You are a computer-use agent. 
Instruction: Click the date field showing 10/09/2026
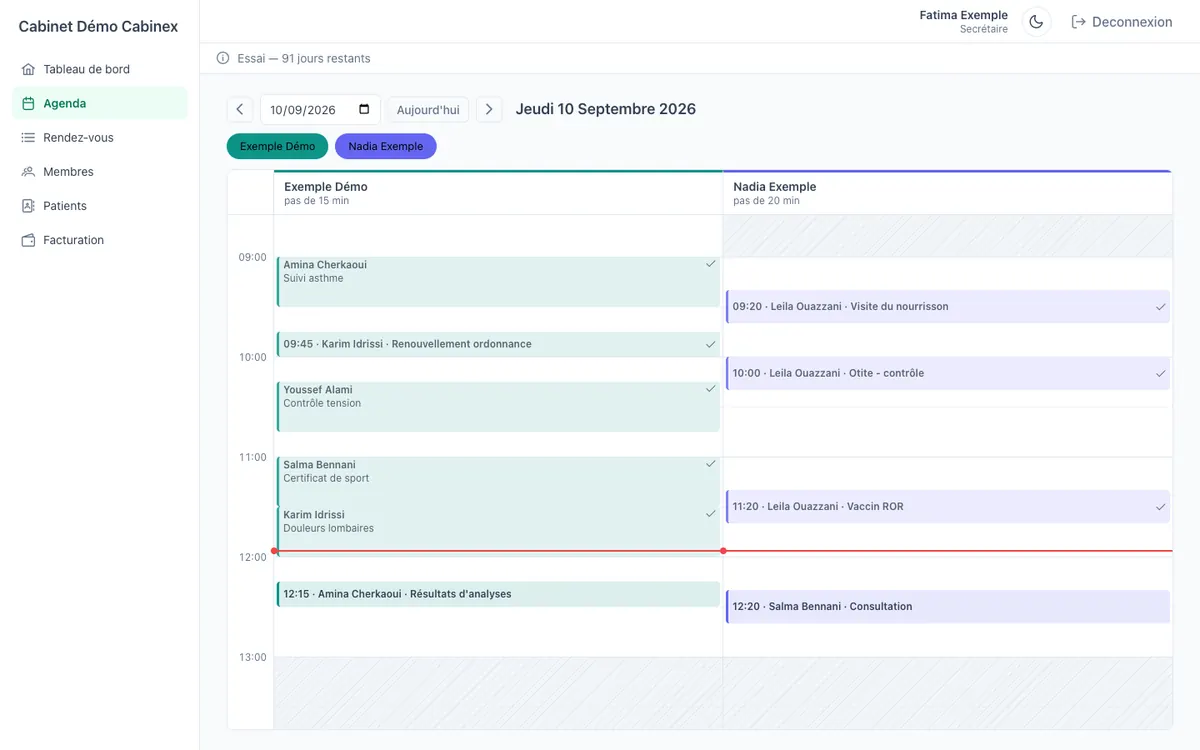(320, 109)
